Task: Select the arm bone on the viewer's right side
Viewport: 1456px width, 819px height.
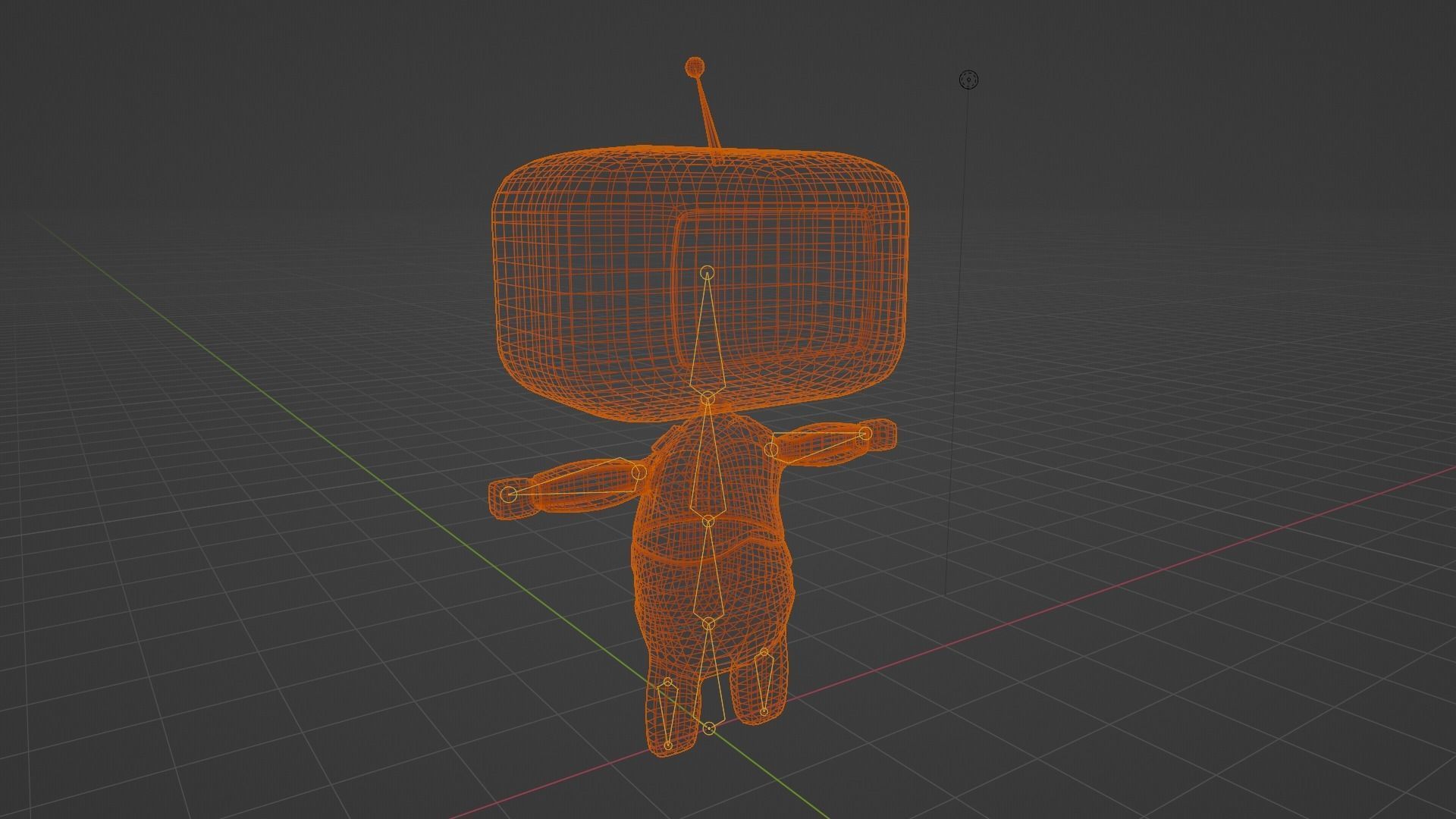Action: click(818, 444)
